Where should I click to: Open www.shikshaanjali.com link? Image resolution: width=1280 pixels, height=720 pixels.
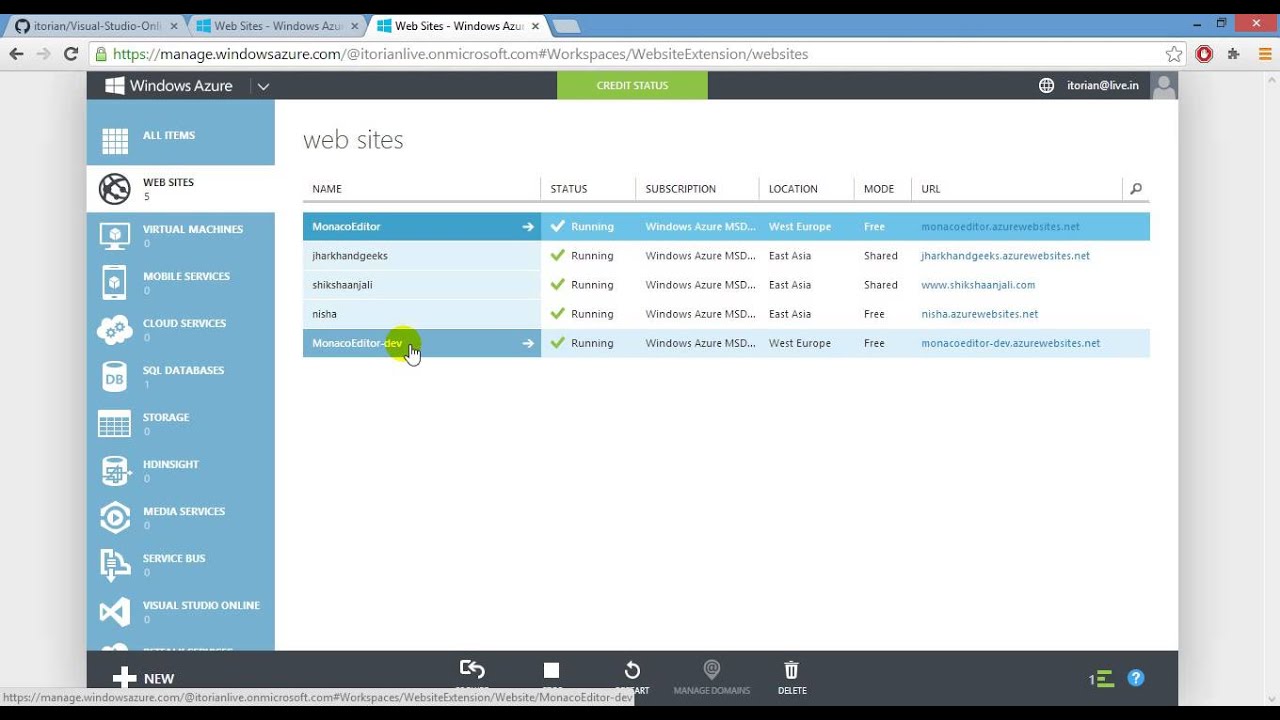tap(978, 285)
